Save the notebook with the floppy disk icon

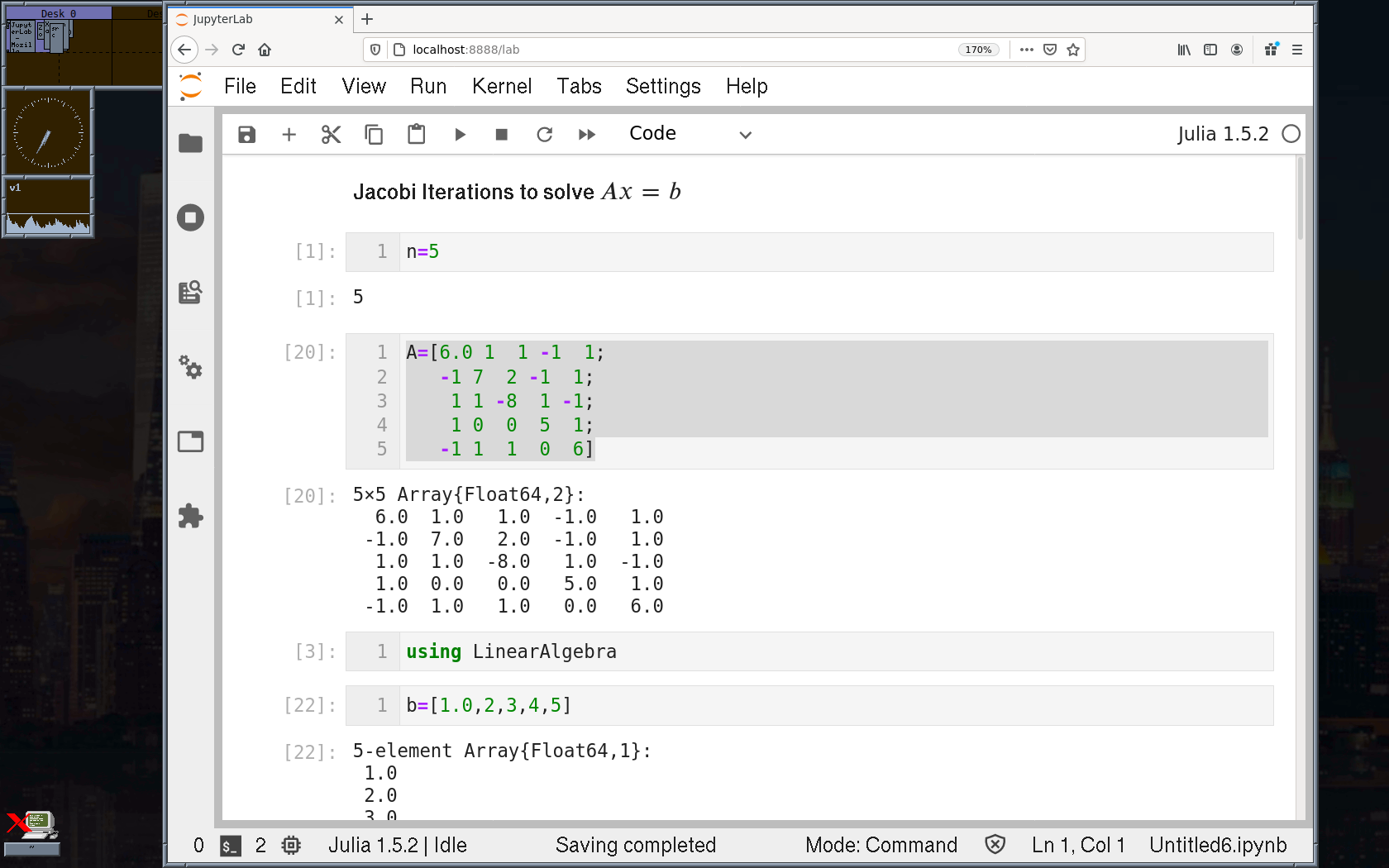[x=246, y=134]
